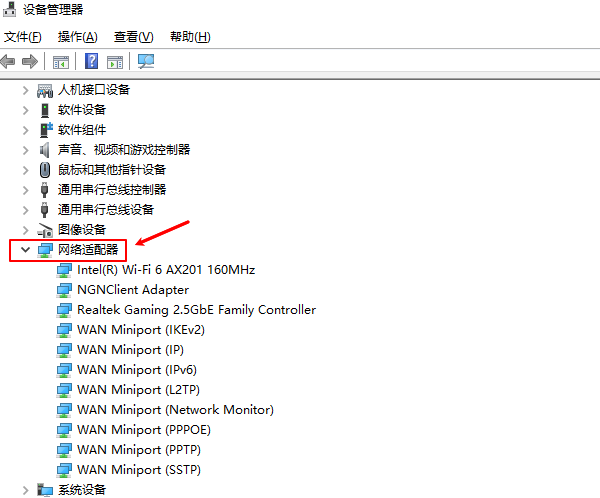Click the blue Help question mark icon
Viewport: 600px width, 498px height.
[91, 62]
